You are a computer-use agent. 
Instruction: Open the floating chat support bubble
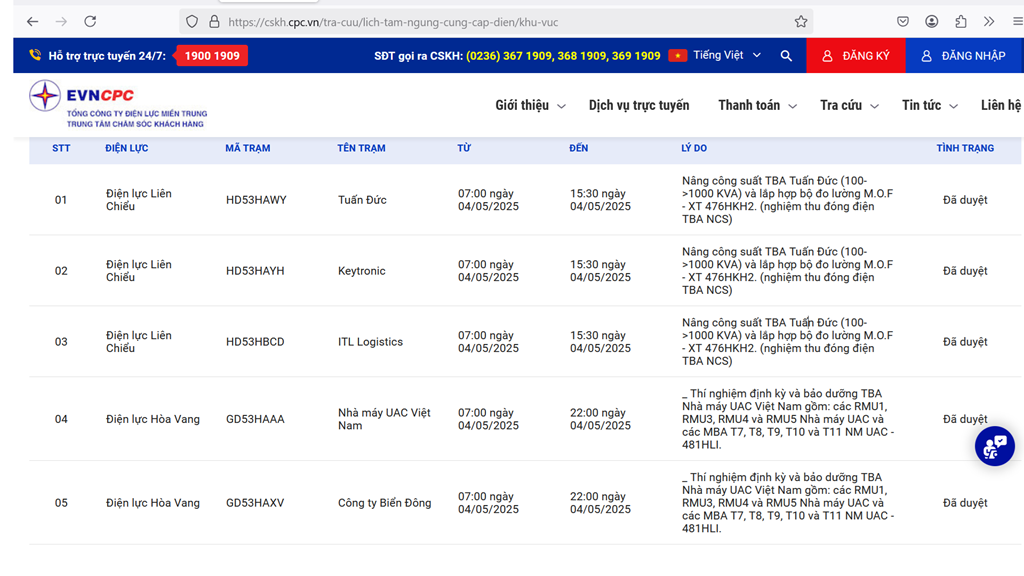point(994,447)
